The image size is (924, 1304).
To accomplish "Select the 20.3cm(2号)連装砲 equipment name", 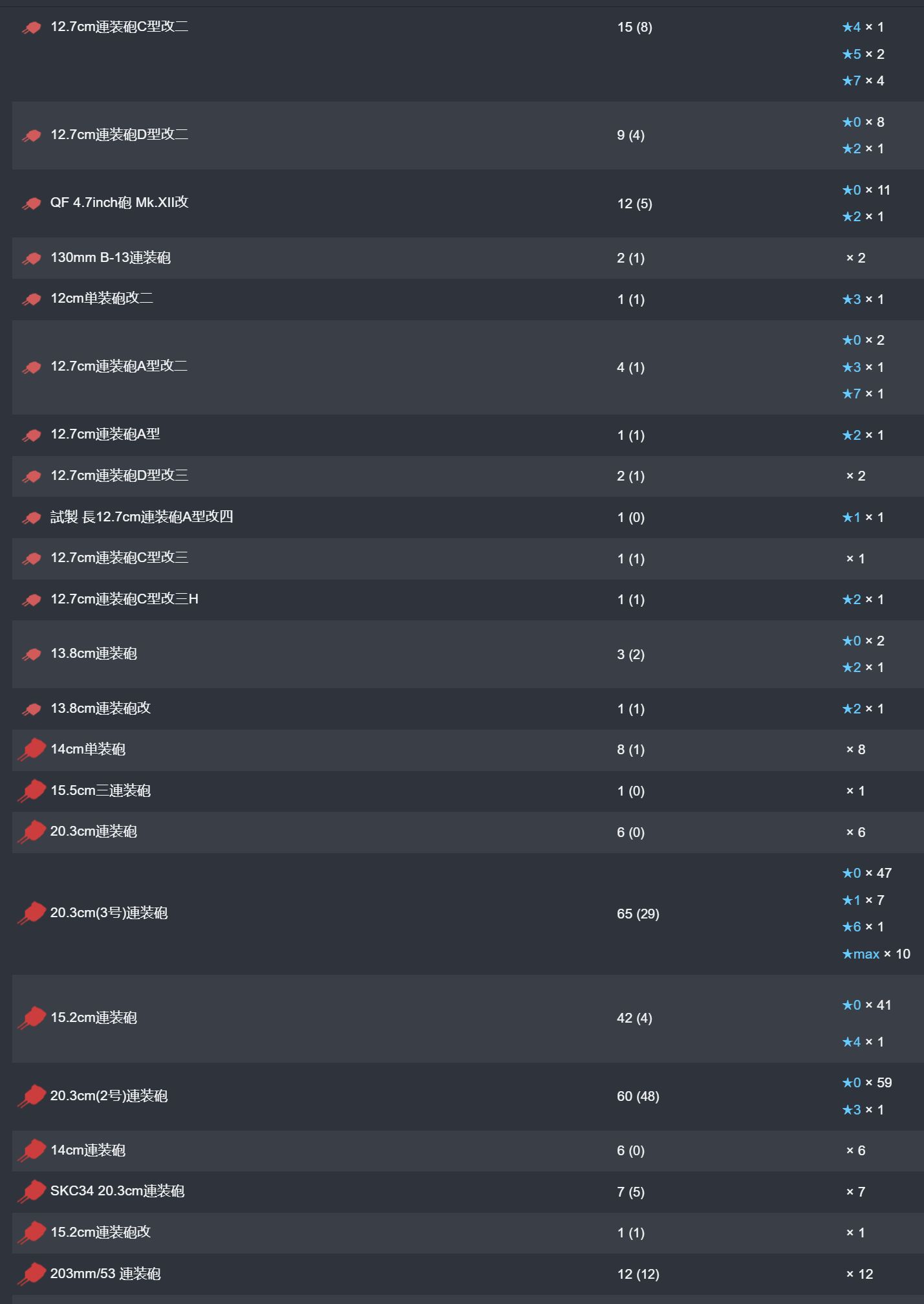I will click(109, 1096).
